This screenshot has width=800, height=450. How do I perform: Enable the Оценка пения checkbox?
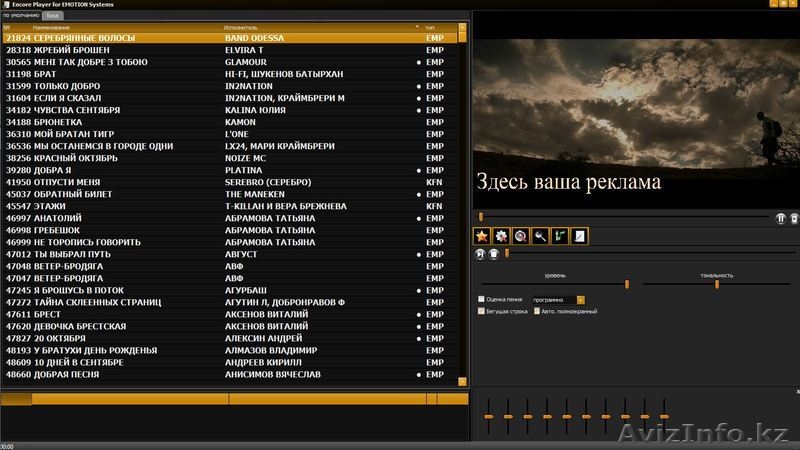tap(482, 299)
